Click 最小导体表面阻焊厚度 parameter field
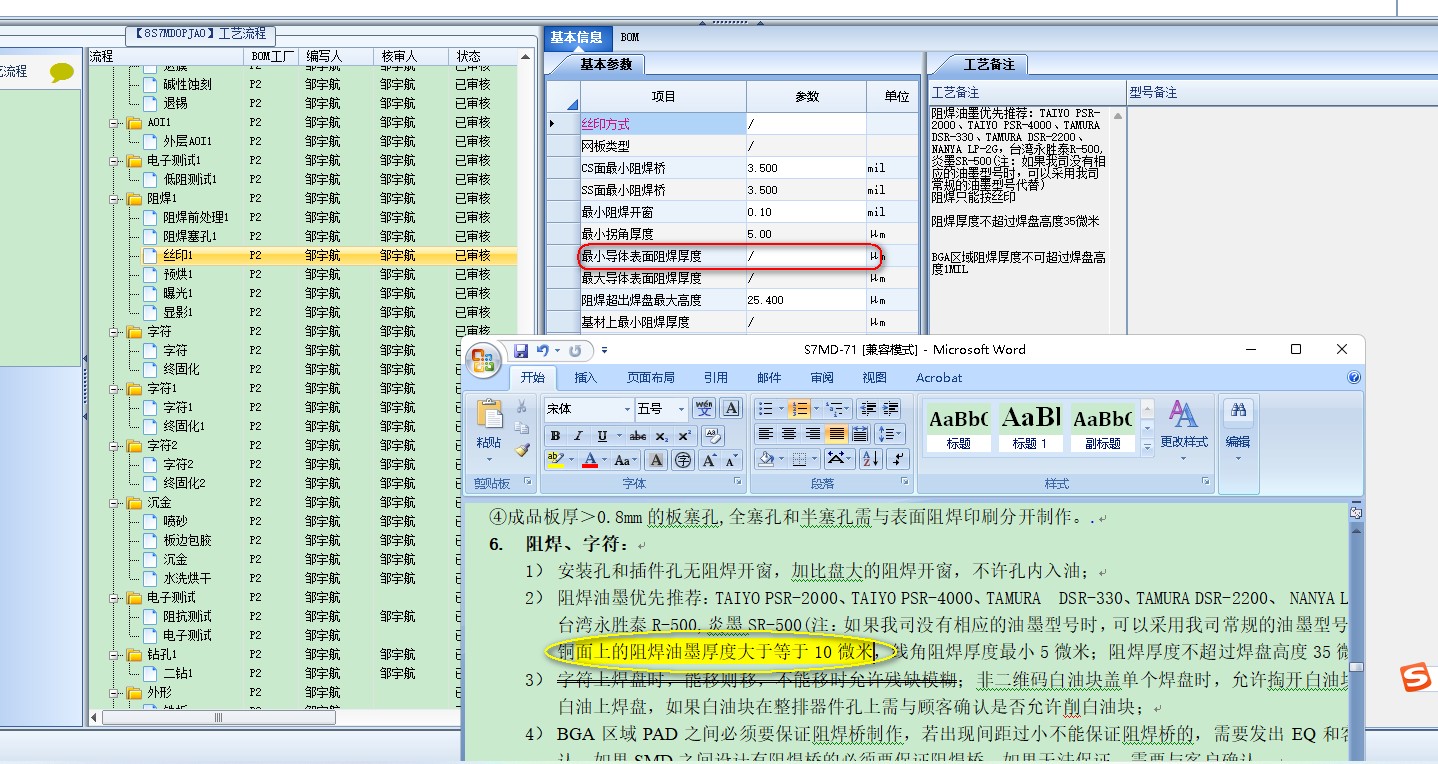 (x=805, y=256)
